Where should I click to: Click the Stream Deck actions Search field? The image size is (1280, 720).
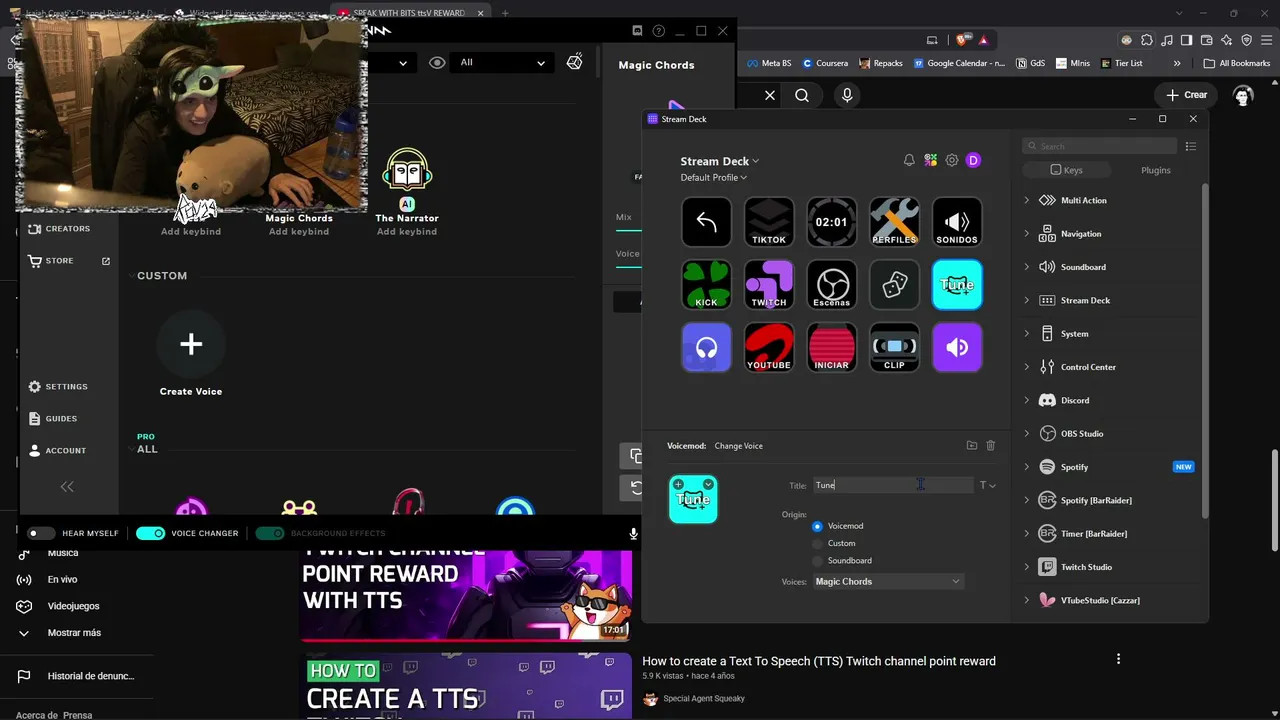1099,146
